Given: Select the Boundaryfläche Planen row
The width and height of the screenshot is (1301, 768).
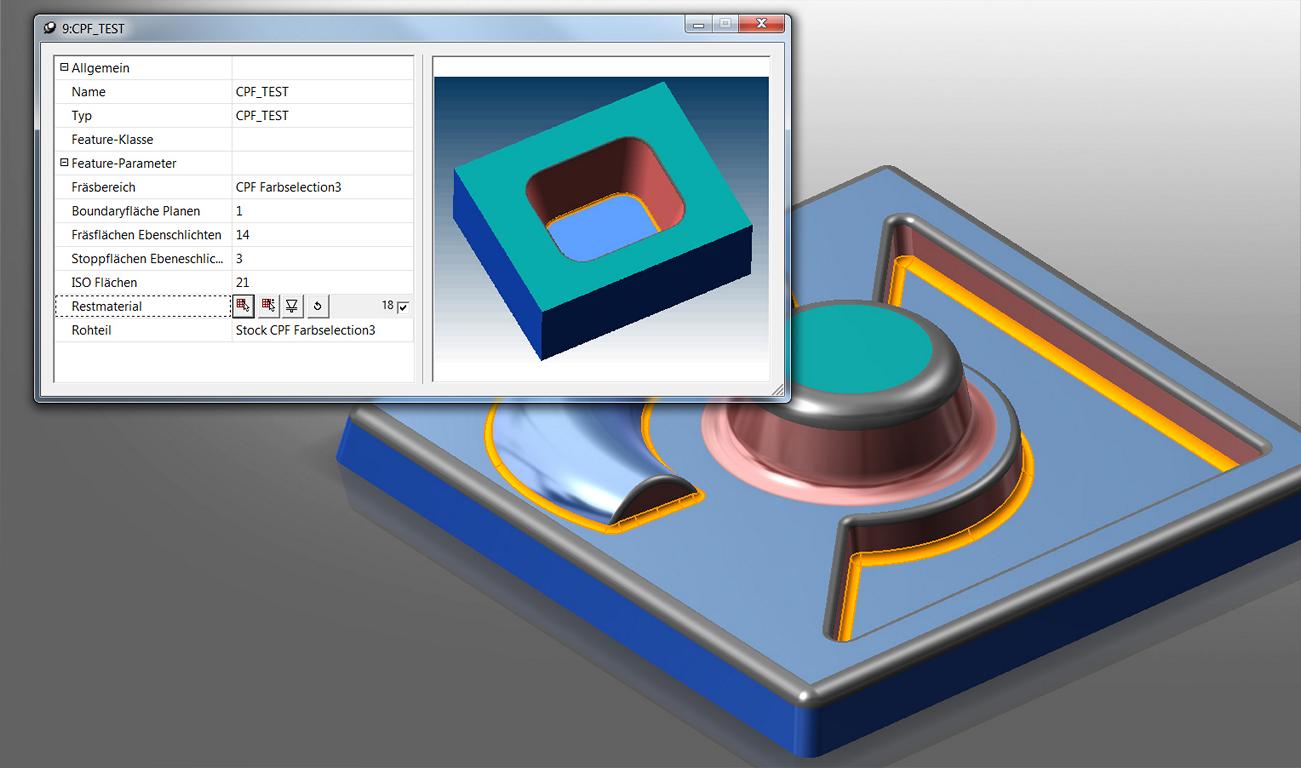Looking at the screenshot, I should pyautogui.click(x=233, y=211).
